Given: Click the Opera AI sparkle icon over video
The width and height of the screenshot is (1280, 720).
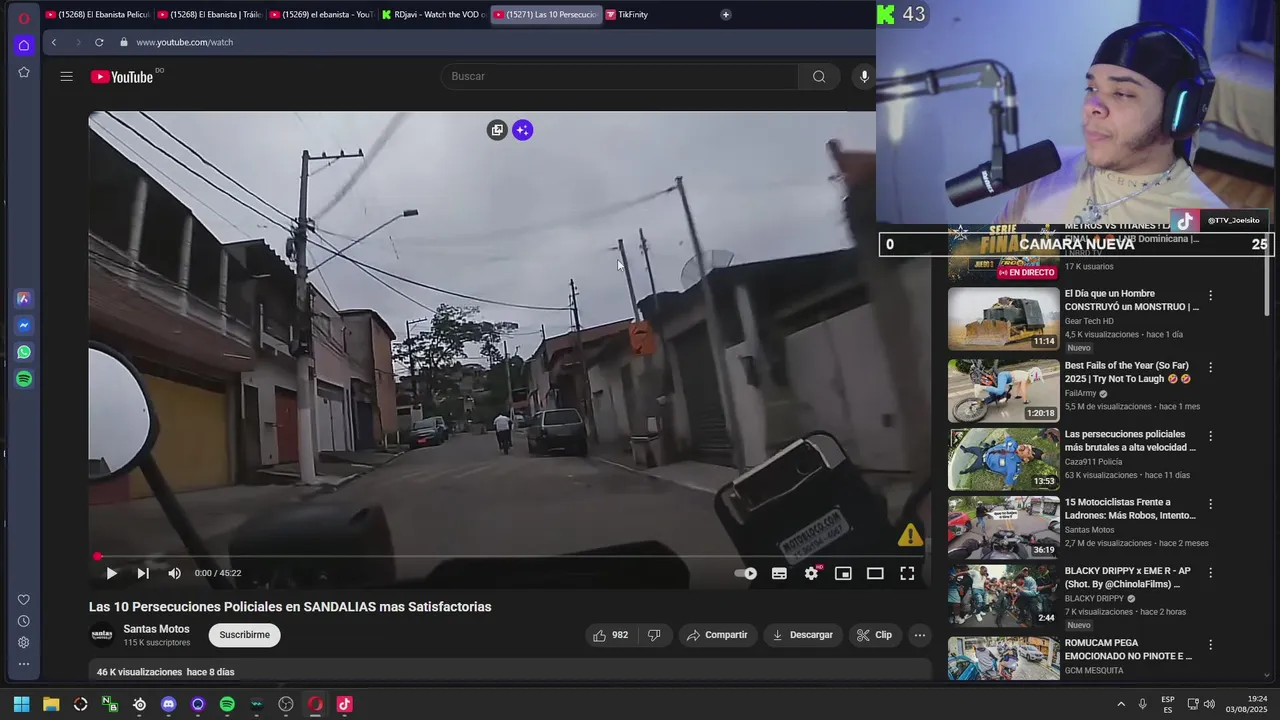Looking at the screenshot, I should point(522,130).
